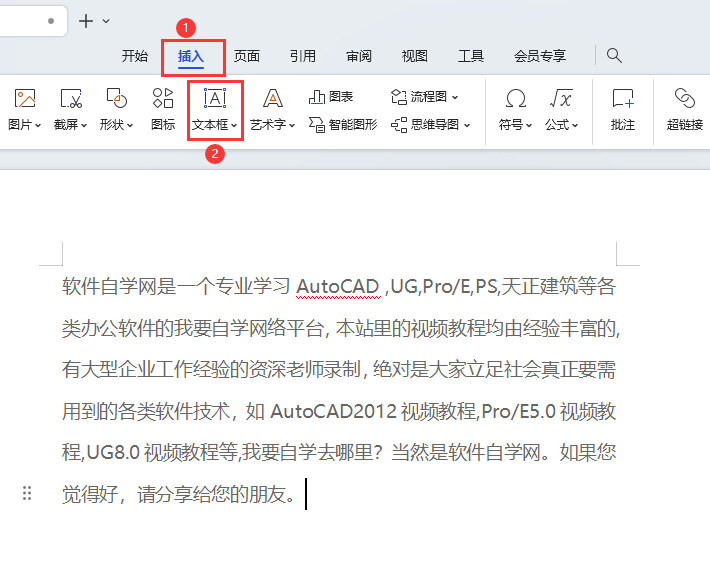Click the 图片 (Picture) insert icon

pos(25,98)
